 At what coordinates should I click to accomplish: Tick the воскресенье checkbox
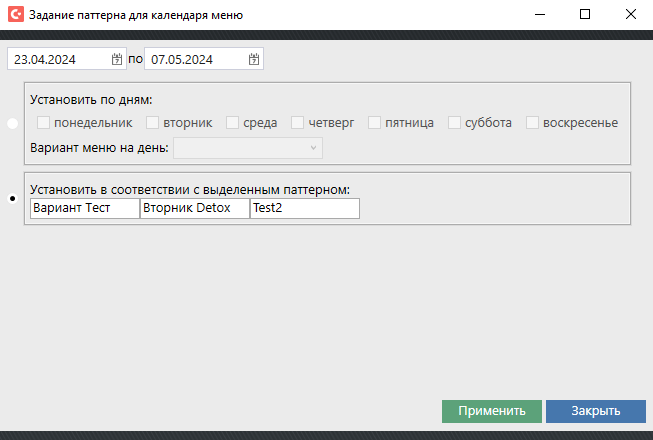[533, 123]
